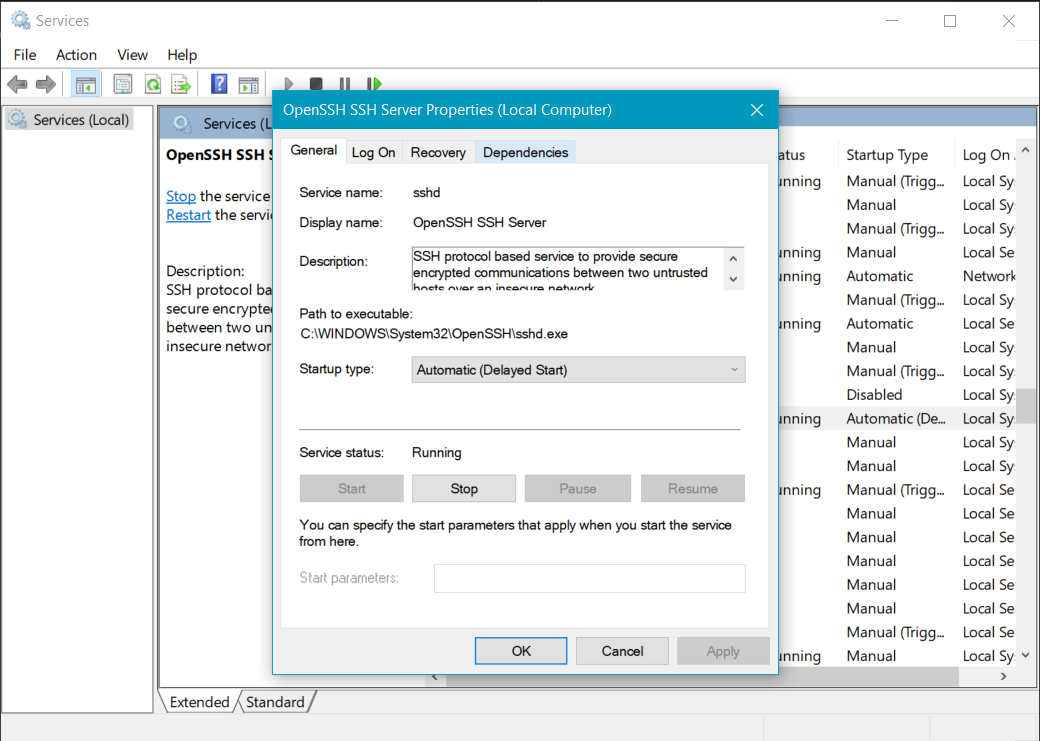The height and width of the screenshot is (741, 1040).
Task: Click the horizontal scrollbar thumb in services list
Action: [x=702, y=677]
